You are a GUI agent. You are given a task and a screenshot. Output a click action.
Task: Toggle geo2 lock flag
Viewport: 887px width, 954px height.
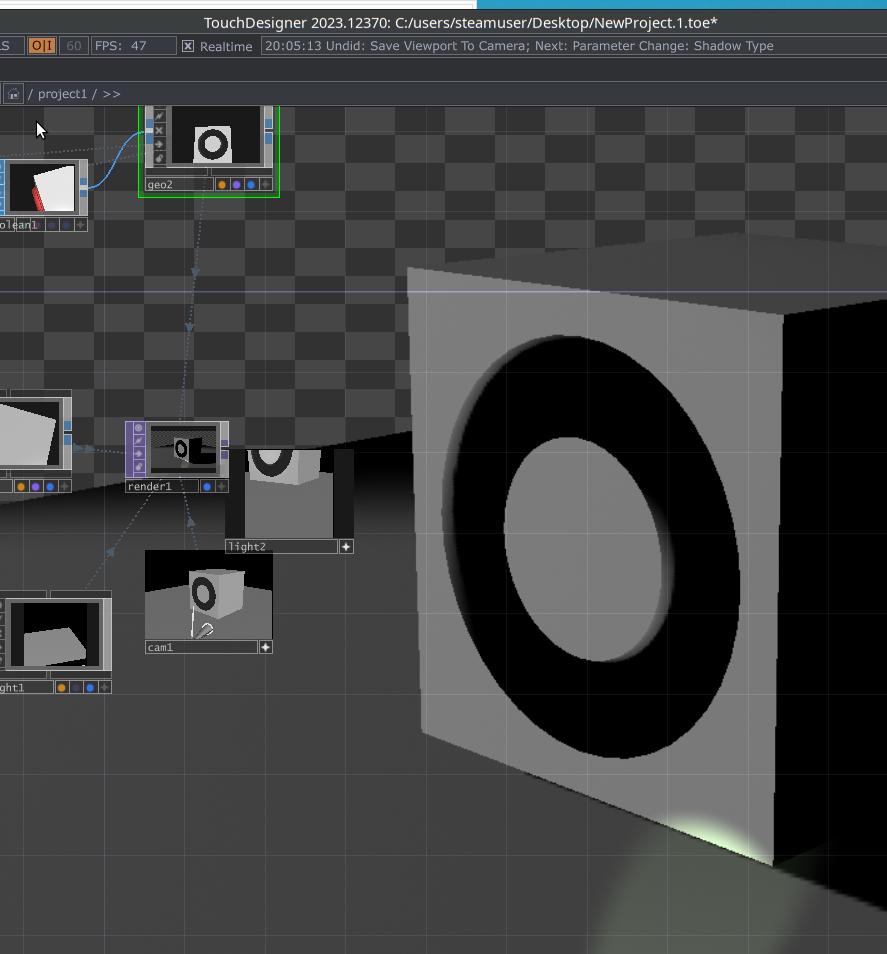(159, 158)
